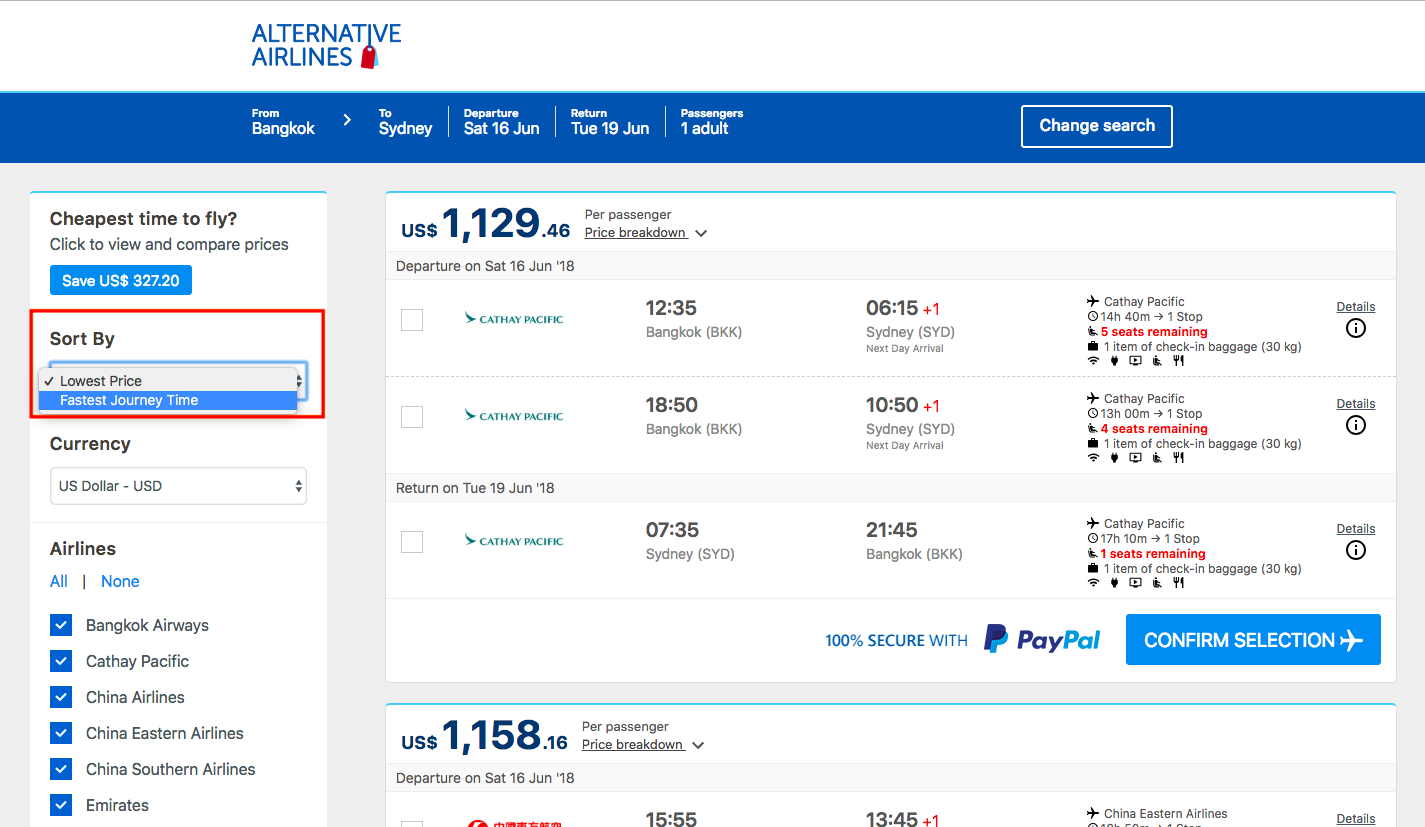Viewport: 1425px width, 827px height.
Task: Uncheck the Bangkok Airways filter
Action: (x=61, y=625)
